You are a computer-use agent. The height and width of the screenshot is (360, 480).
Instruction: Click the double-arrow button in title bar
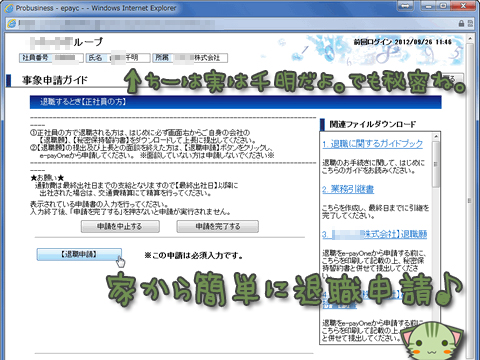(405, 6)
